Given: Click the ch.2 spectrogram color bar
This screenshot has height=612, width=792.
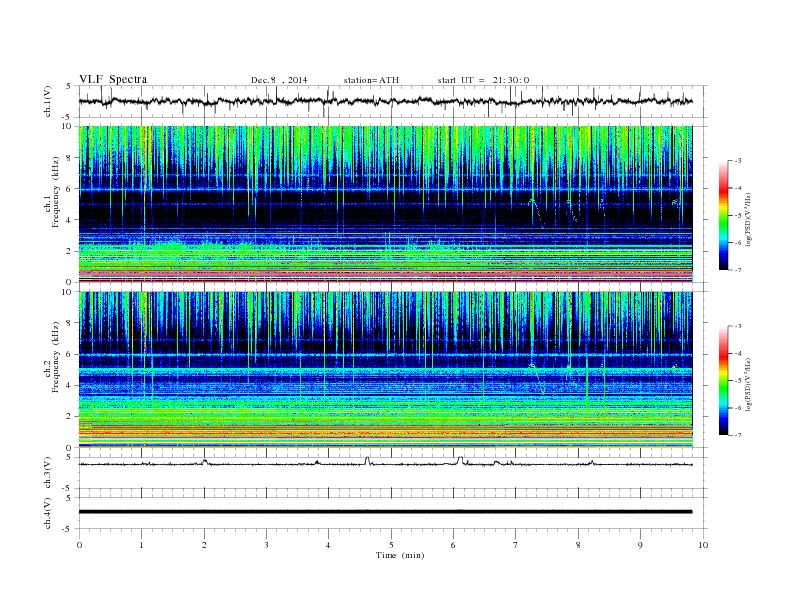Looking at the screenshot, I should pyautogui.click(x=723, y=380).
